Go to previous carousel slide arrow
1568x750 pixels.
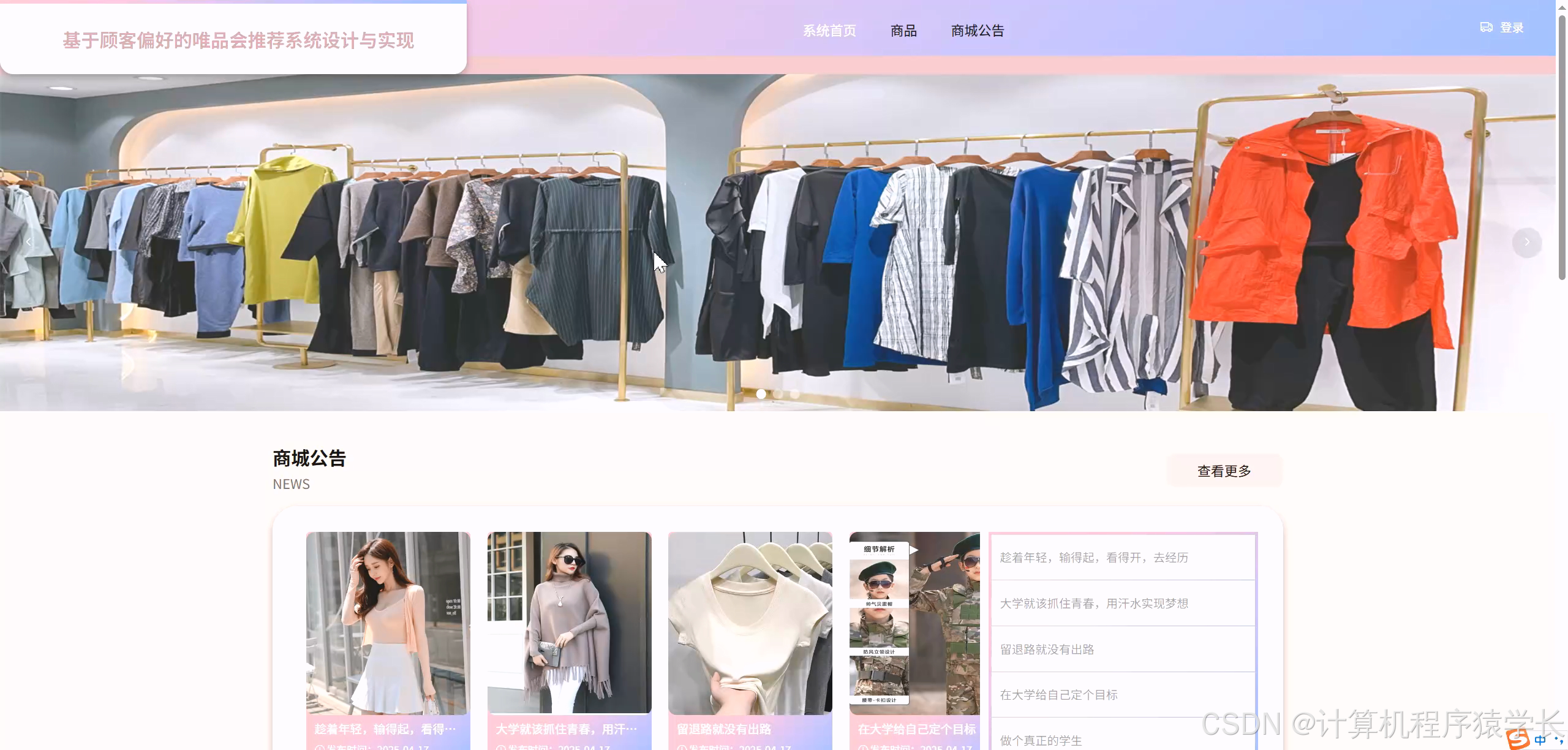(x=29, y=243)
